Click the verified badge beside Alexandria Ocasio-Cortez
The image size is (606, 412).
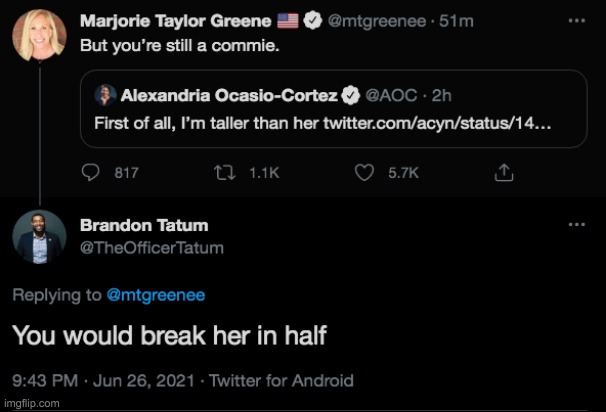pos(351,96)
